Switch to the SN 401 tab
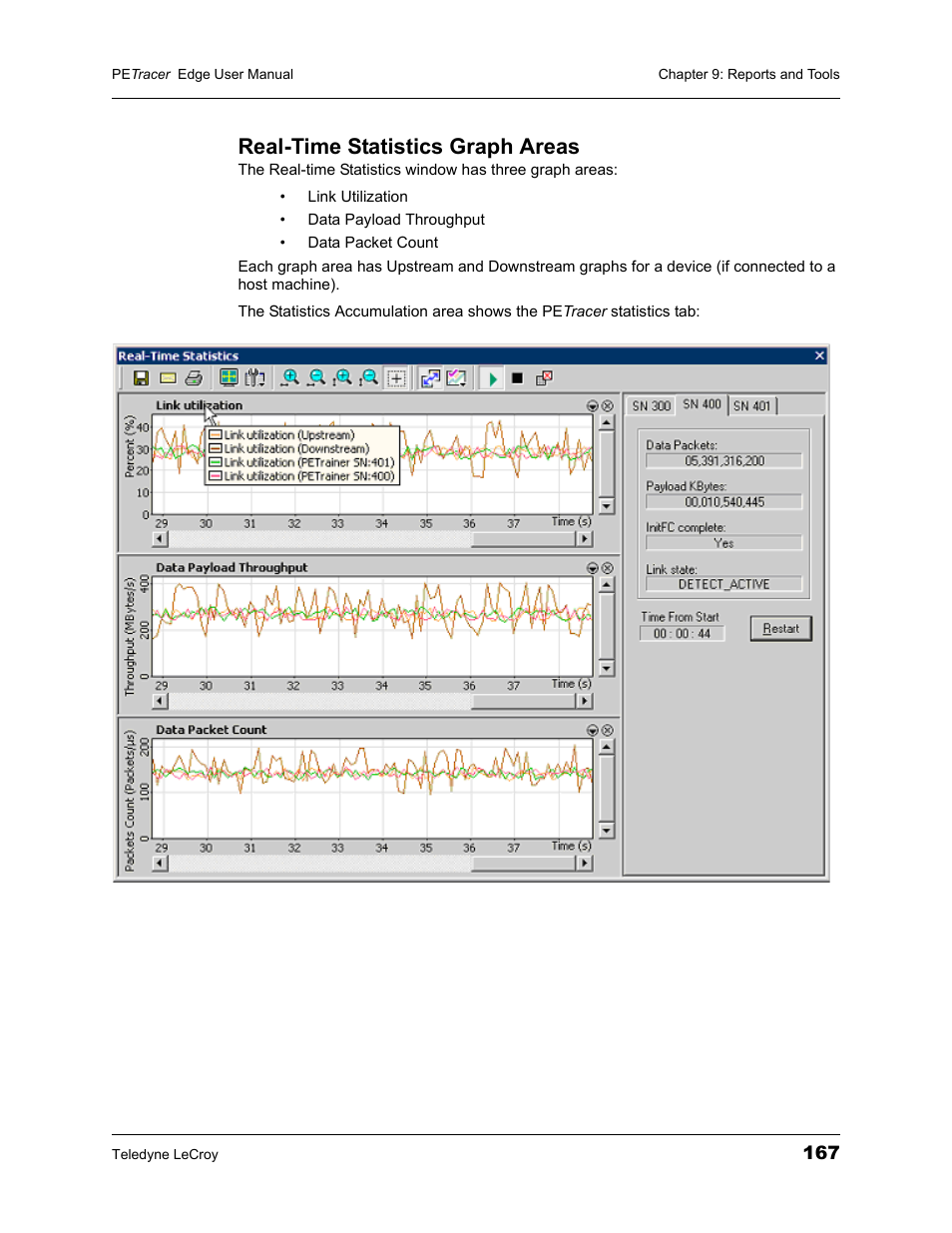Image resolution: width=952 pixels, height=1233 pixels. coord(751,406)
